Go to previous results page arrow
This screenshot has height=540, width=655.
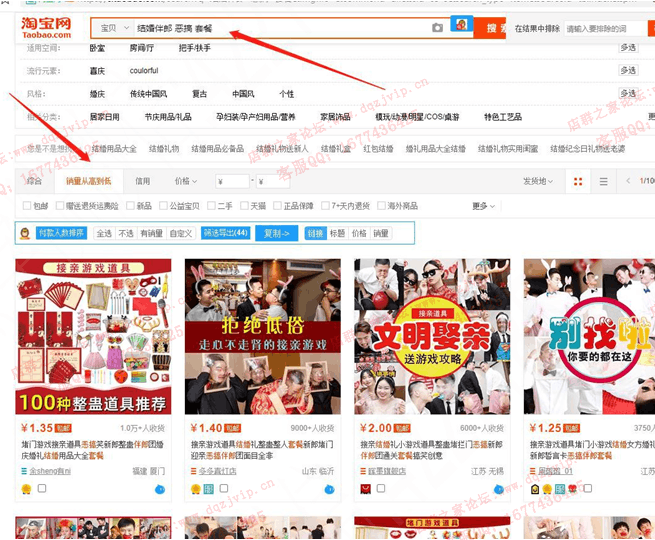point(628,181)
